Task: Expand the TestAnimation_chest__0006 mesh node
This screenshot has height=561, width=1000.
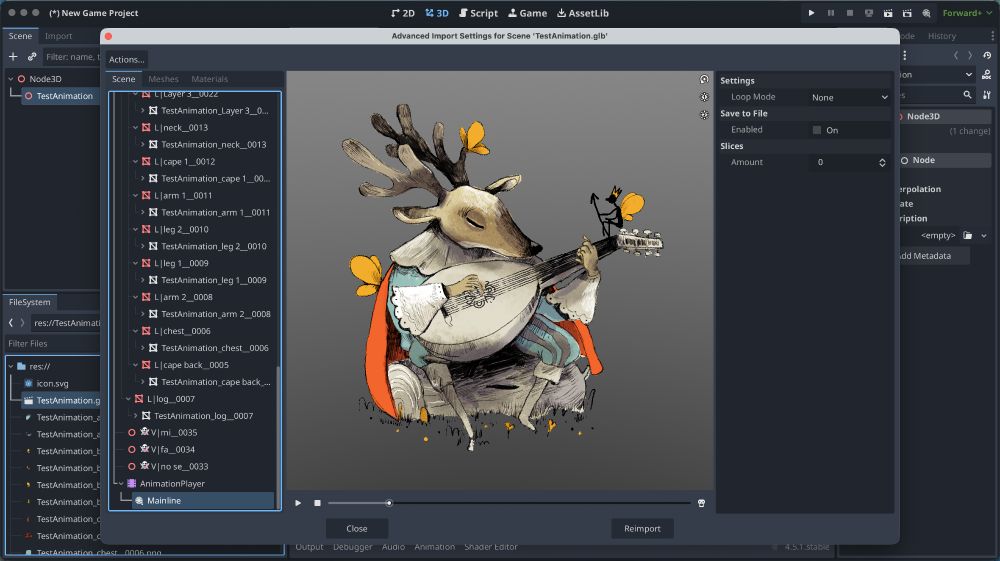Action: tap(142, 348)
